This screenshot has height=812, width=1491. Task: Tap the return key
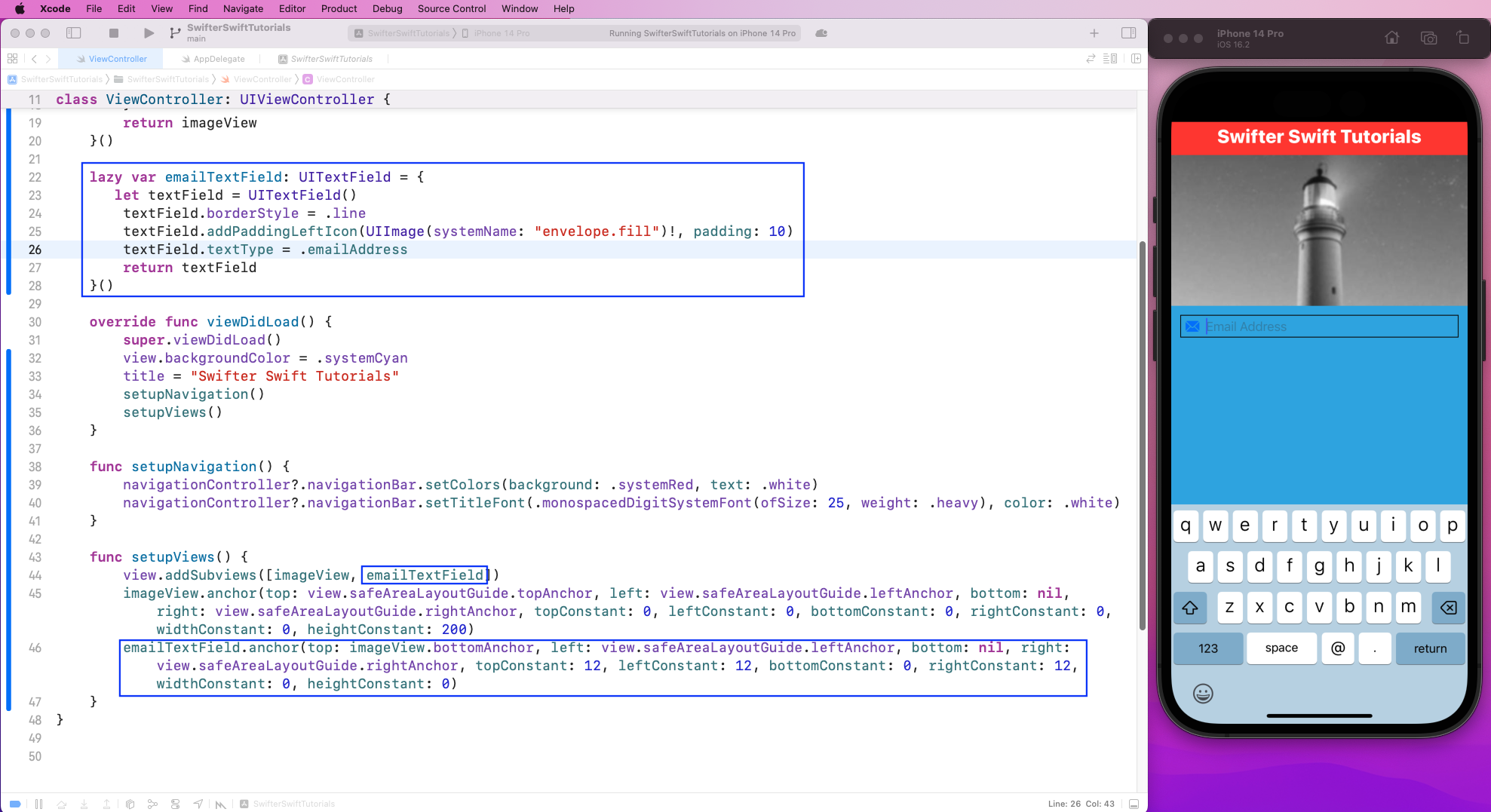click(x=1430, y=648)
